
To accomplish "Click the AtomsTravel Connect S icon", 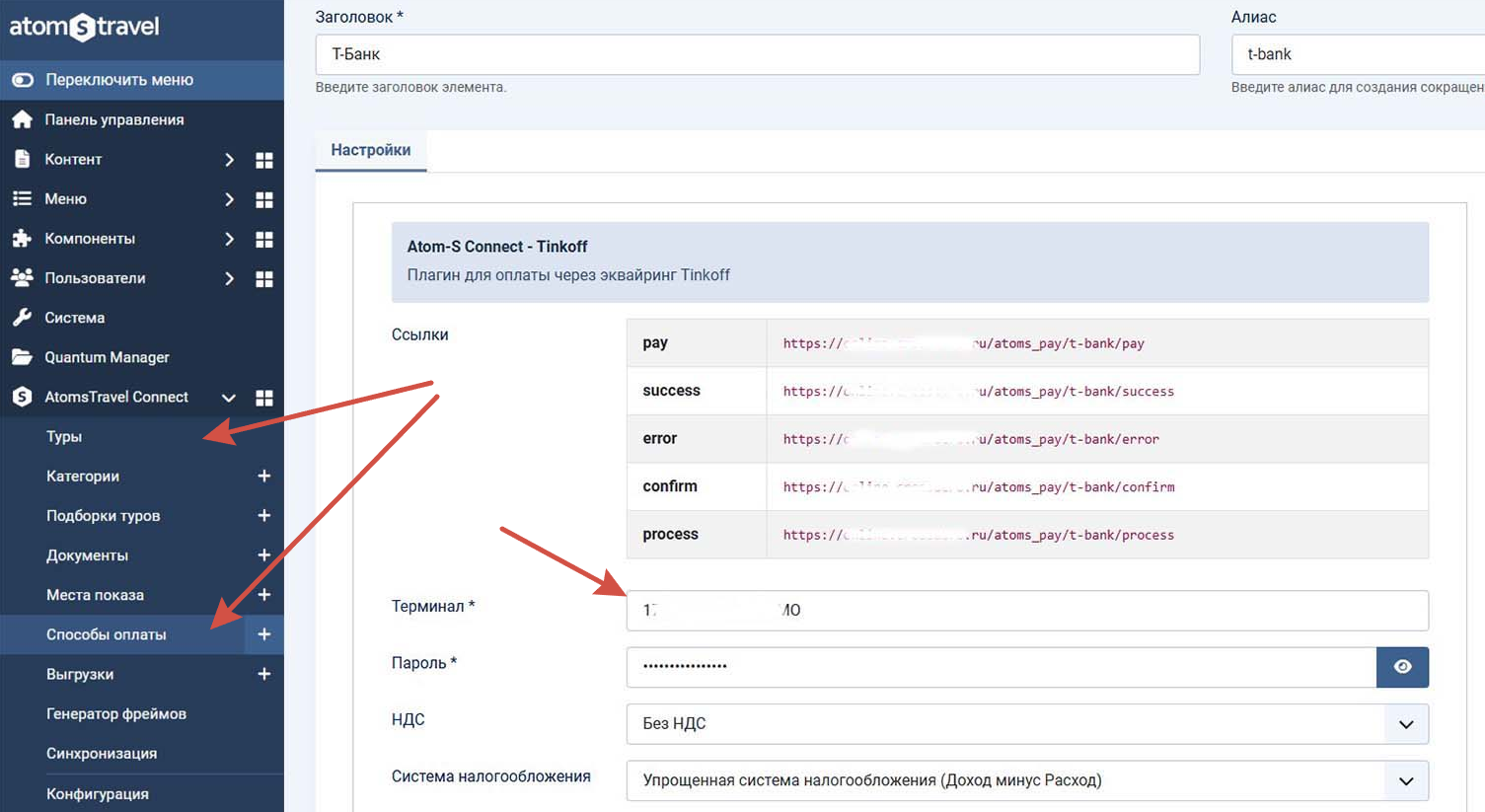I will coord(22,397).
